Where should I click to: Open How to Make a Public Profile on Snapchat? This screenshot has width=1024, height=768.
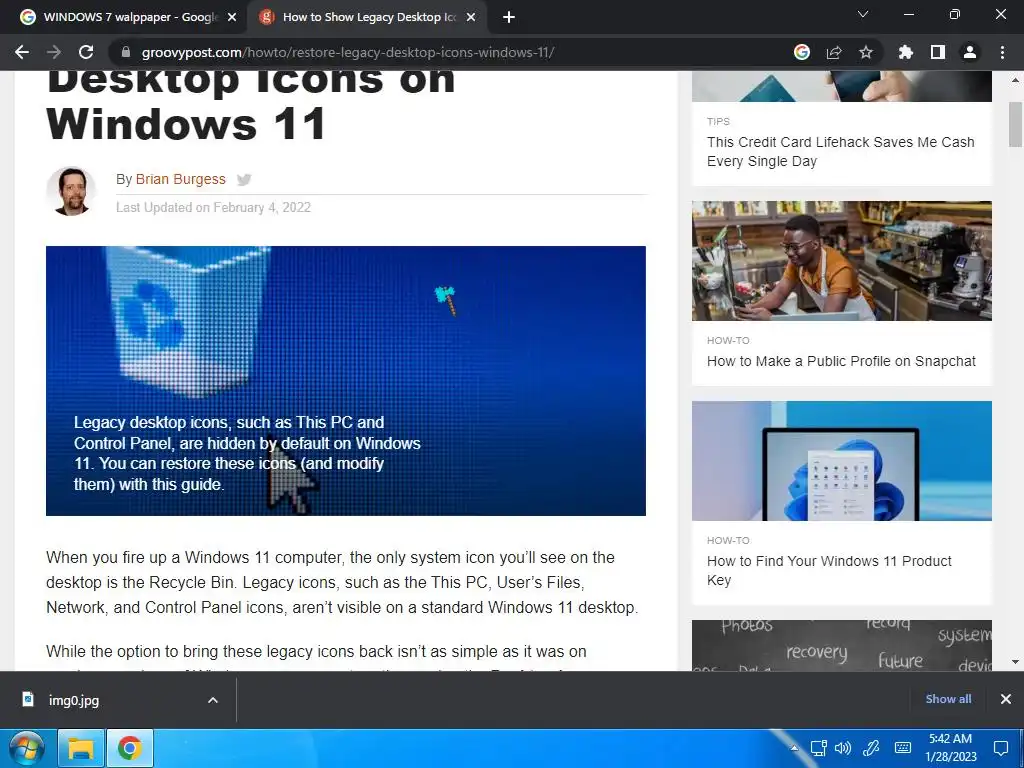[841, 361]
